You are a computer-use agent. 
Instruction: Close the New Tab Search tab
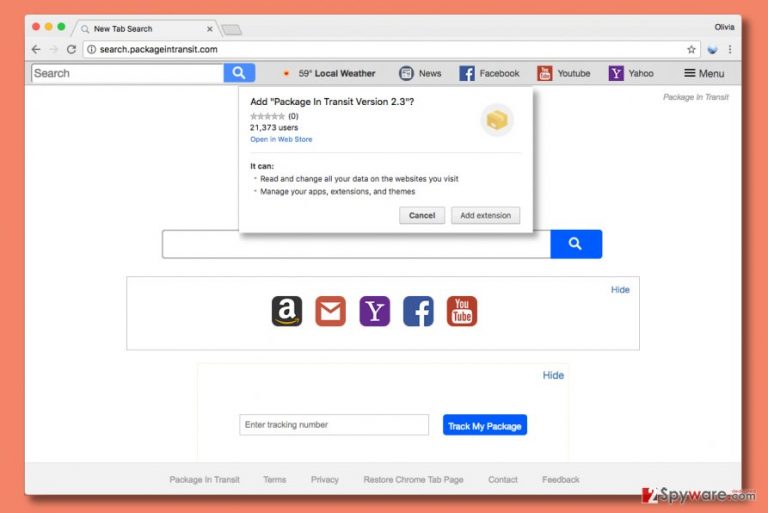pyautogui.click(x=210, y=29)
